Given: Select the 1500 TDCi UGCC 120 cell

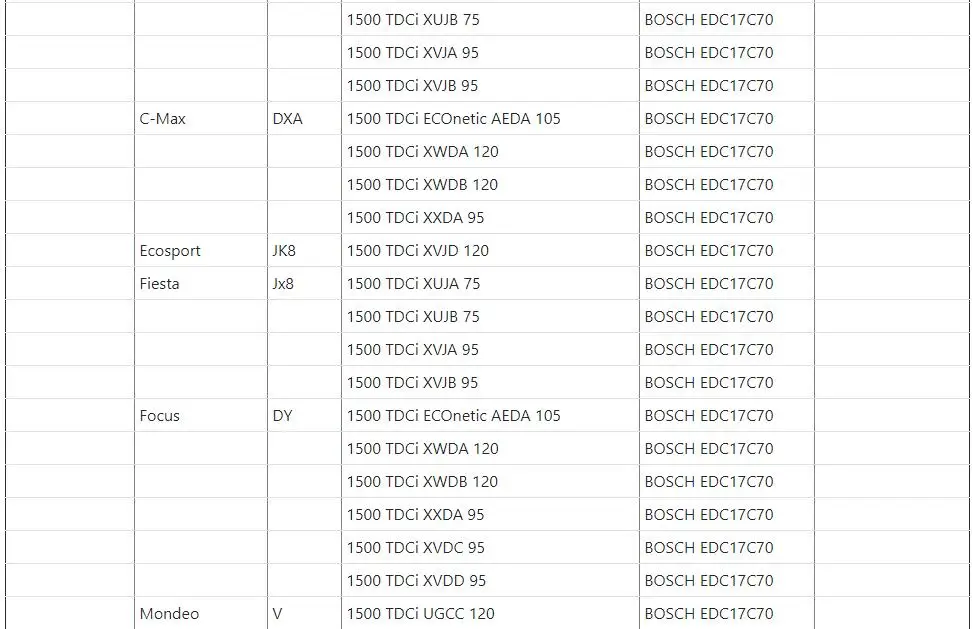Looking at the screenshot, I should tap(490, 614).
